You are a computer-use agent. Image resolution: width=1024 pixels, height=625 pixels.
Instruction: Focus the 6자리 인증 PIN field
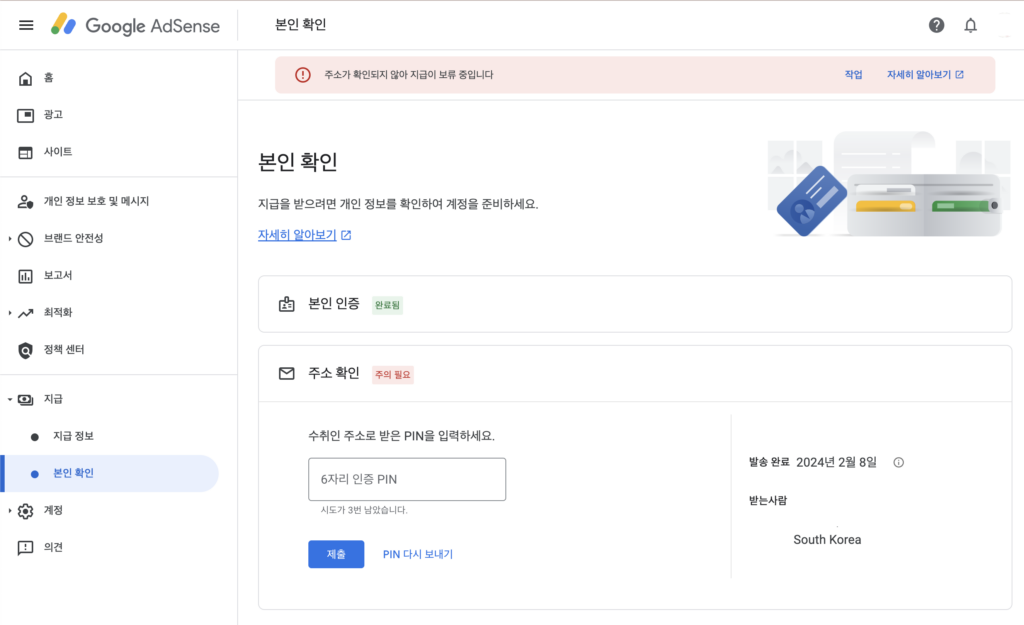[407, 479]
